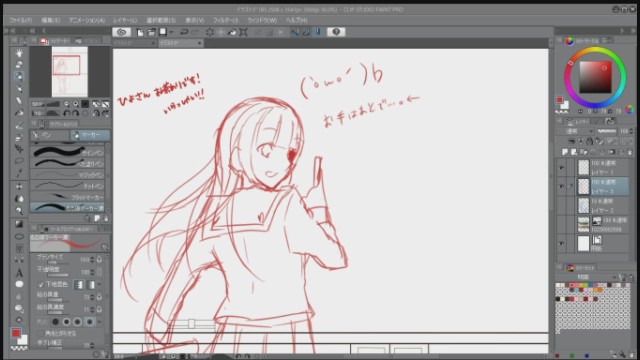Hide the Paper layer with its eye icon

point(562,244)
